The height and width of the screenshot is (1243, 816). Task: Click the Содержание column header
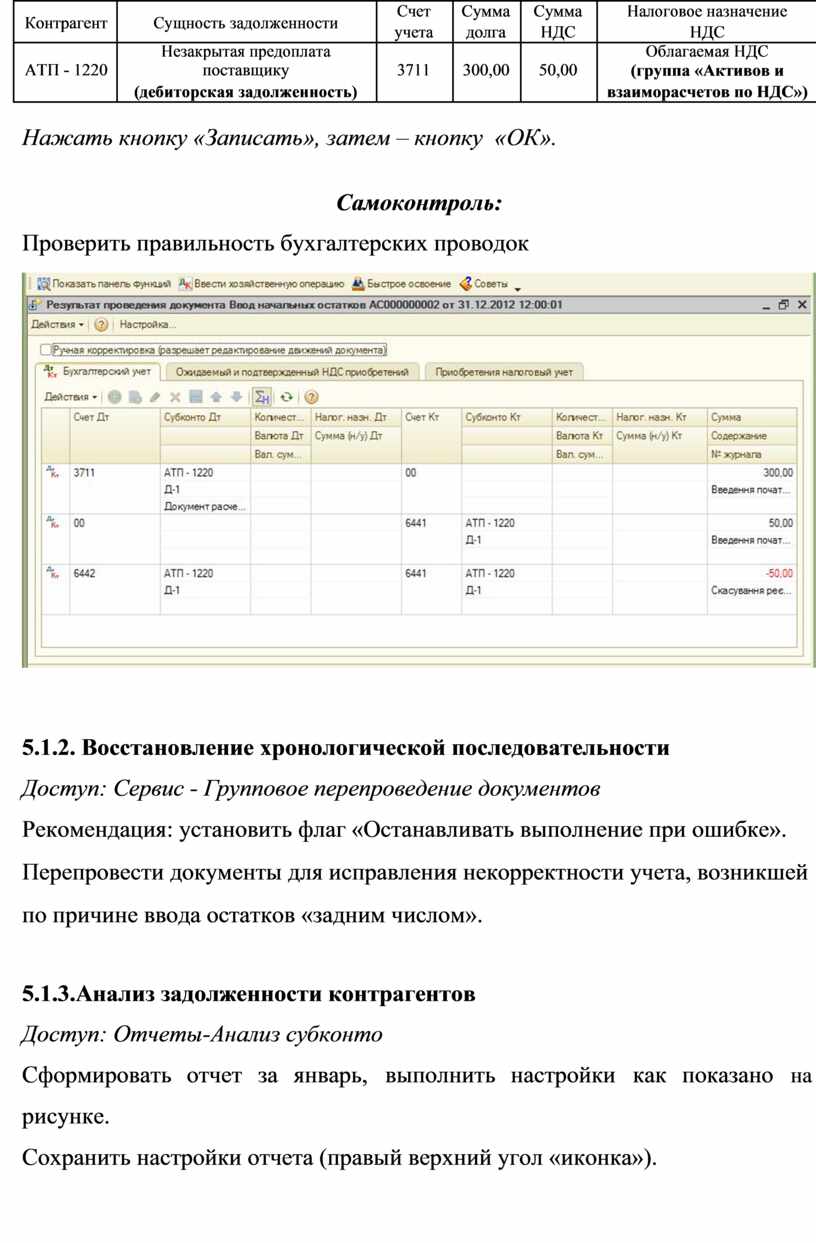pyautogui.click(x=752, y=436)
